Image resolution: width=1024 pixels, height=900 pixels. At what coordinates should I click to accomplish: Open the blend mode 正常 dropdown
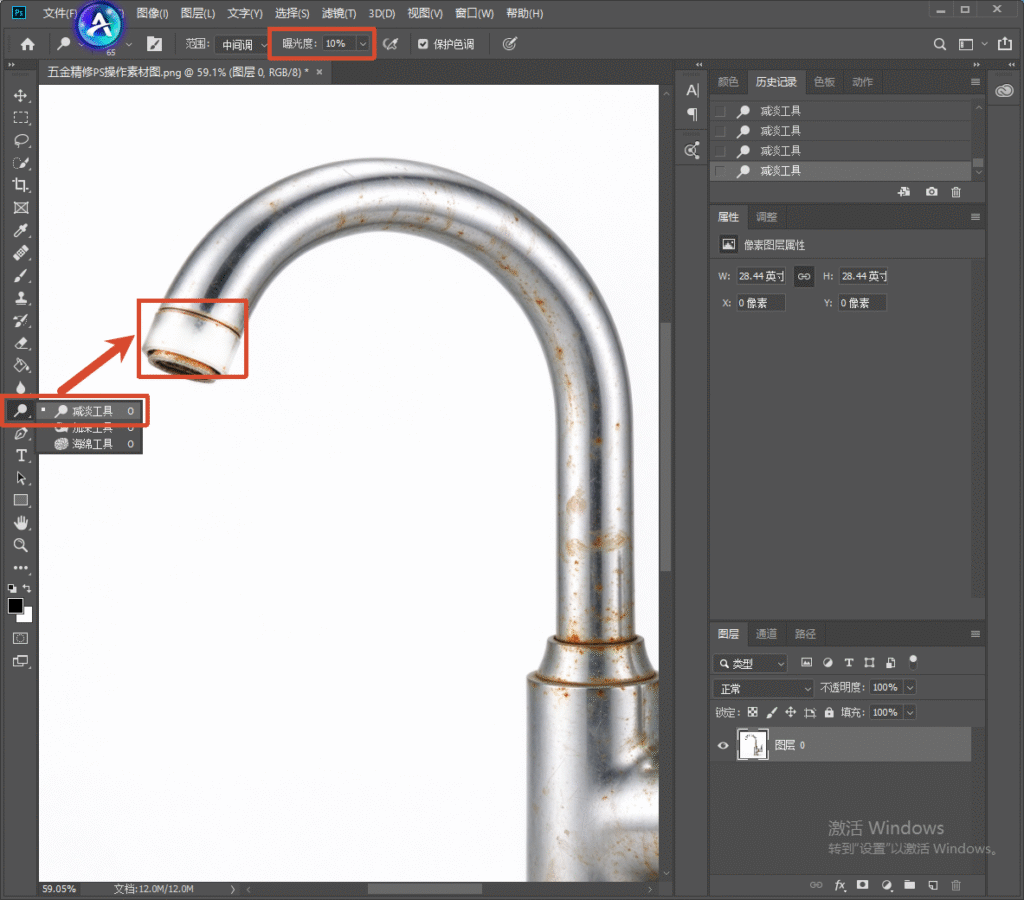[763, 688]
